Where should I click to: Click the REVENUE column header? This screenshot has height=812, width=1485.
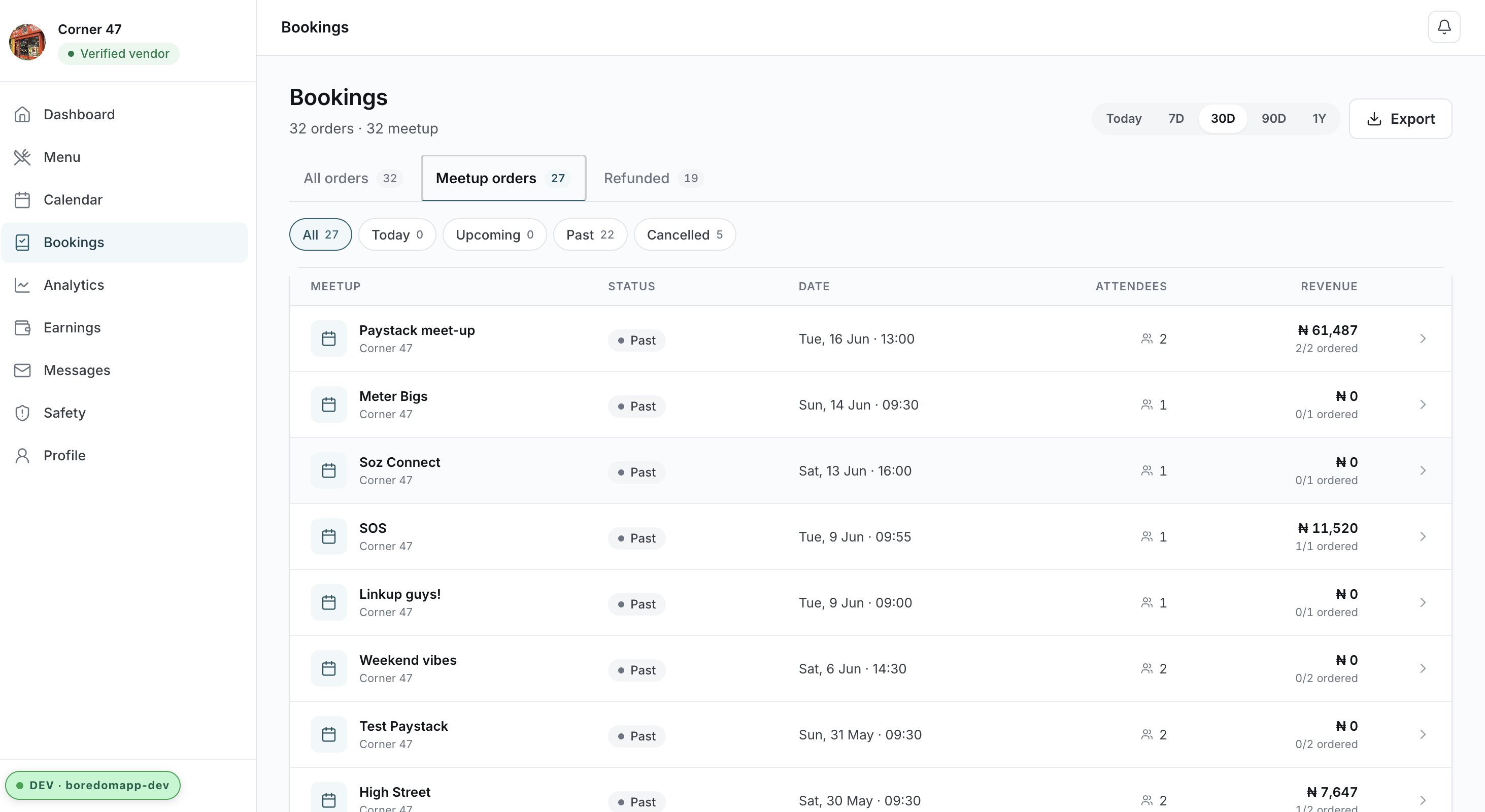click(x=1329, y=286)
